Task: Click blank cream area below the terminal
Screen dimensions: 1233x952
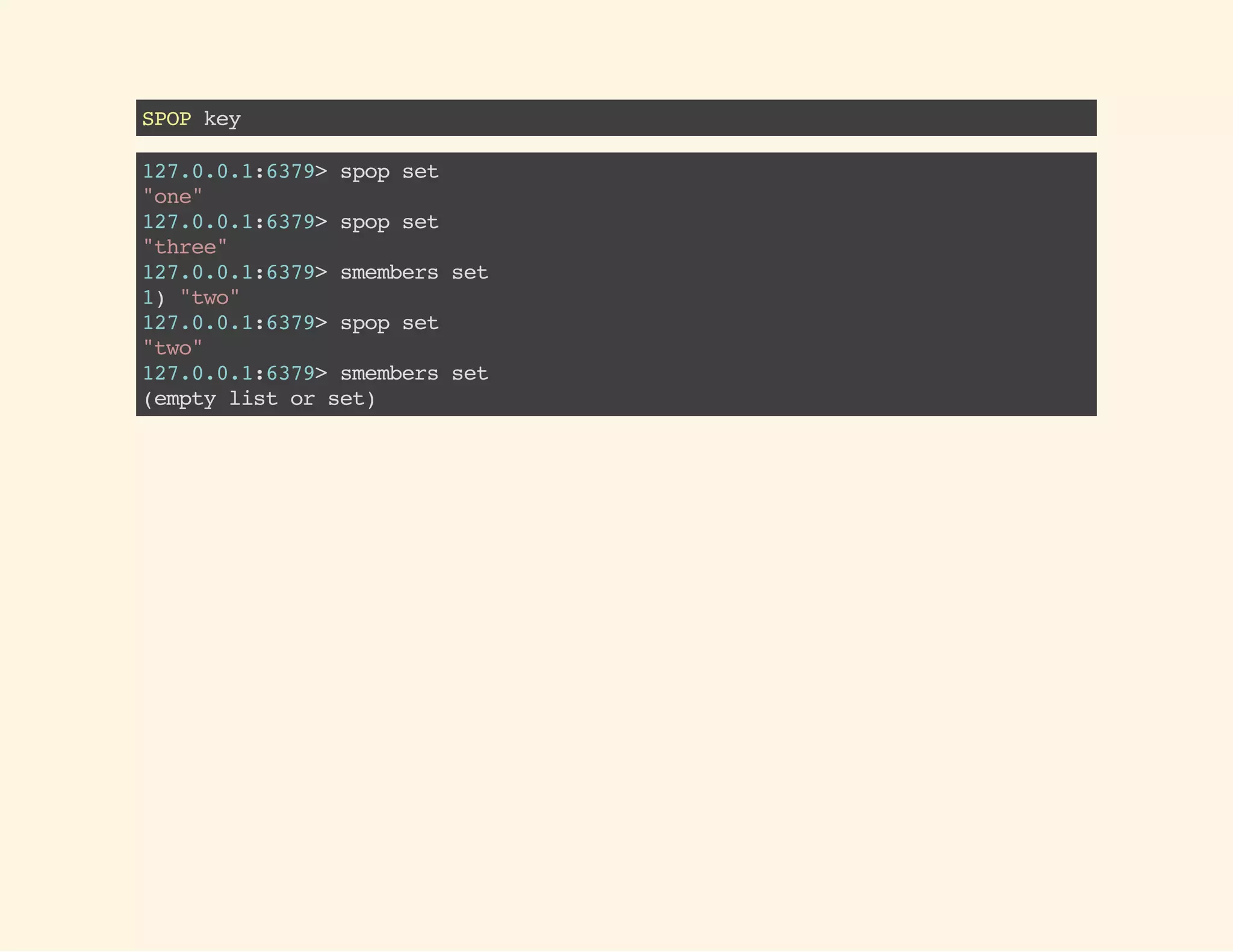Action: pos(616,662)
